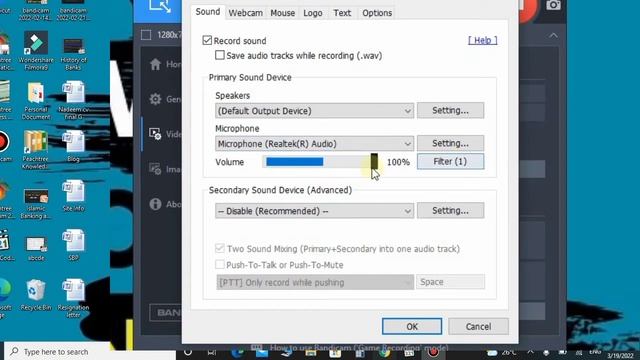640x360 pixels.
Task: Click the Speakers Setting... button
Action: 451,110
